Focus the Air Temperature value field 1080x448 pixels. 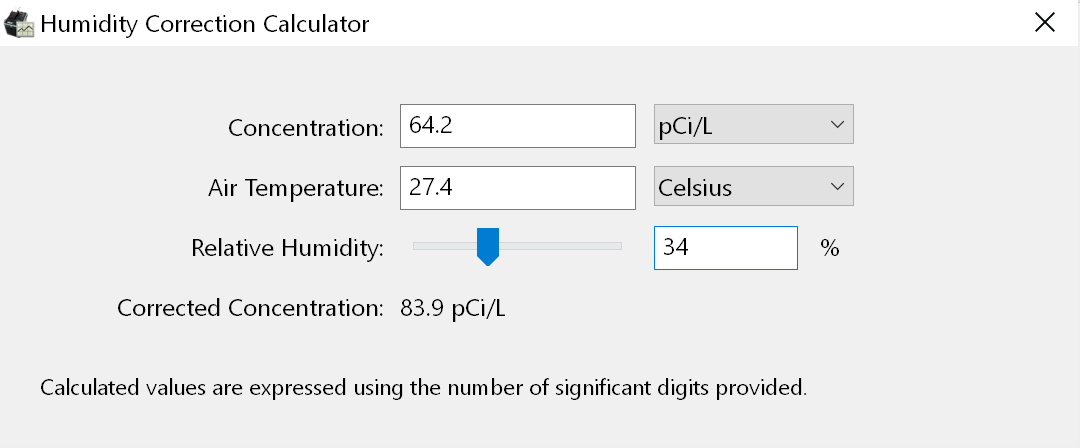tap(517, 188)
